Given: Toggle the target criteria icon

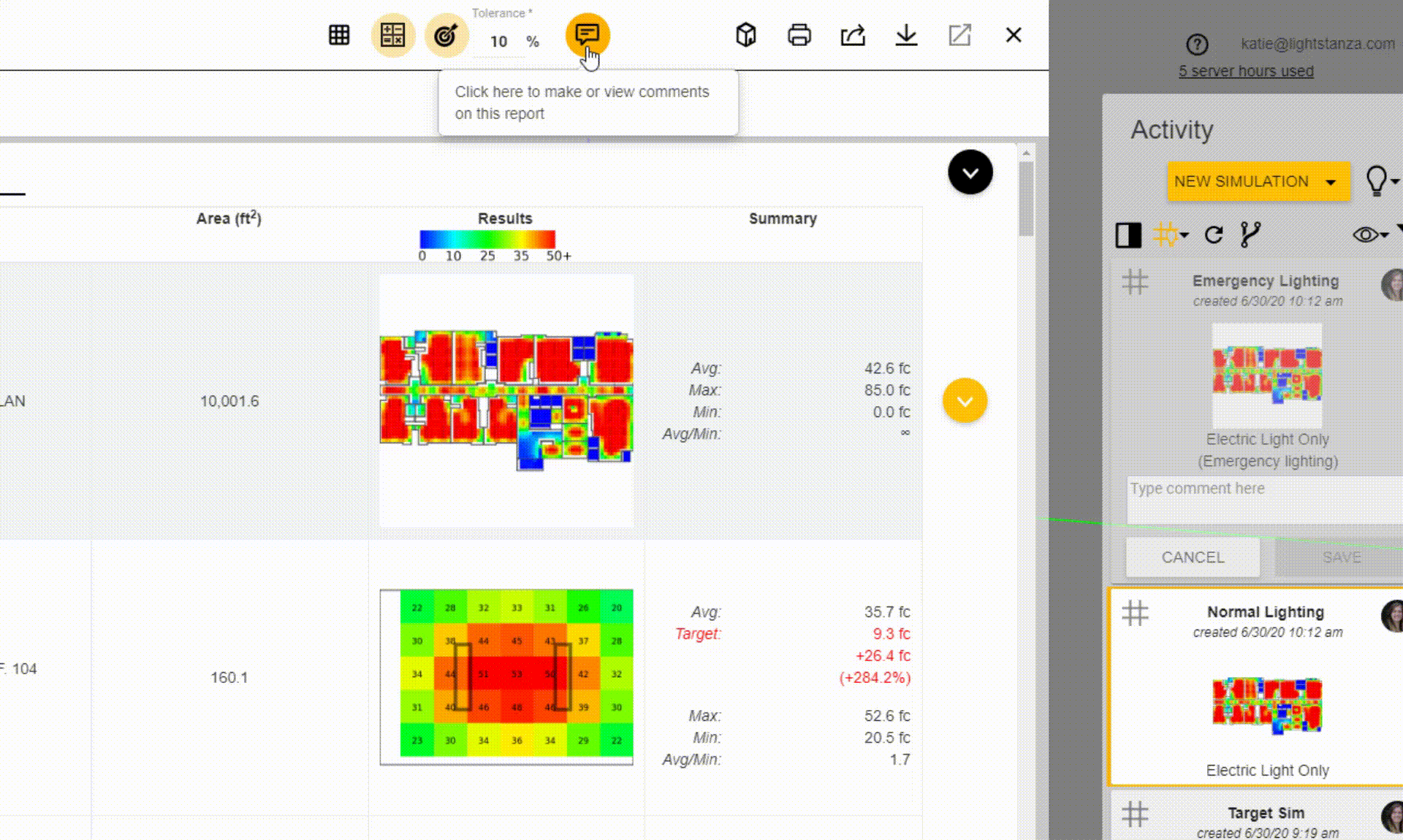Looking at the screenshot, I should (446, 35).
